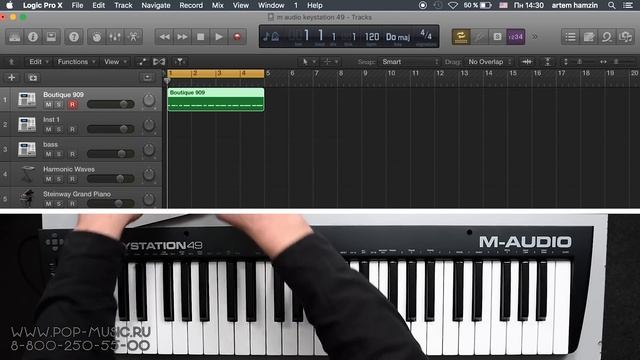Solo the Boutique 909 track

(59, 104)
